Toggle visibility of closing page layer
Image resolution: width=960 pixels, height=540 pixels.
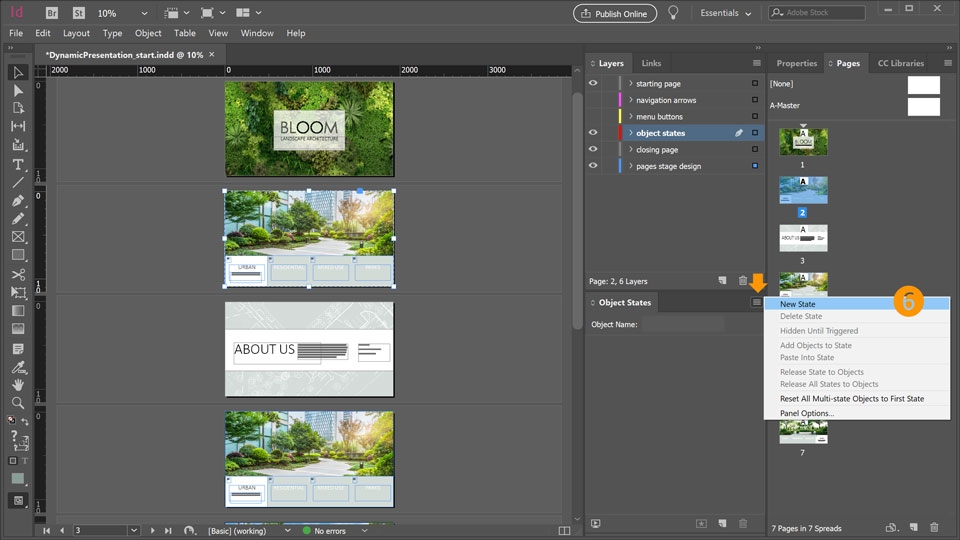[593, 149]
